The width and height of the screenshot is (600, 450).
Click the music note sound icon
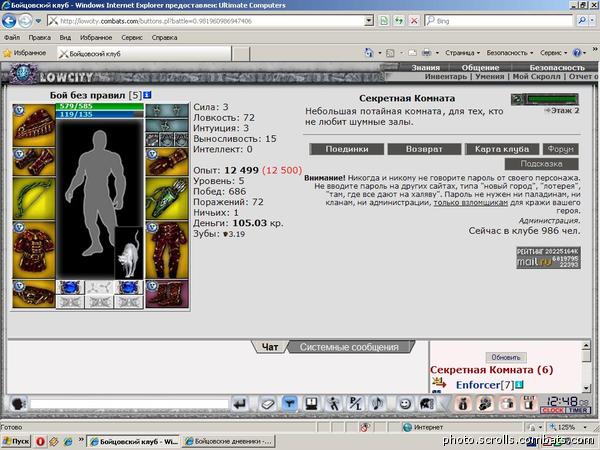377,404
